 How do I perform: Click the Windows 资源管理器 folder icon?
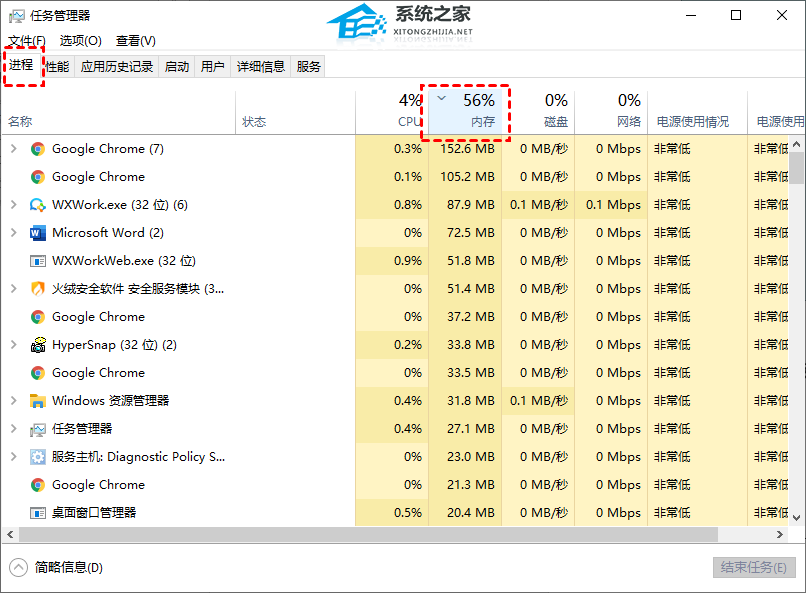pos(38,401)
